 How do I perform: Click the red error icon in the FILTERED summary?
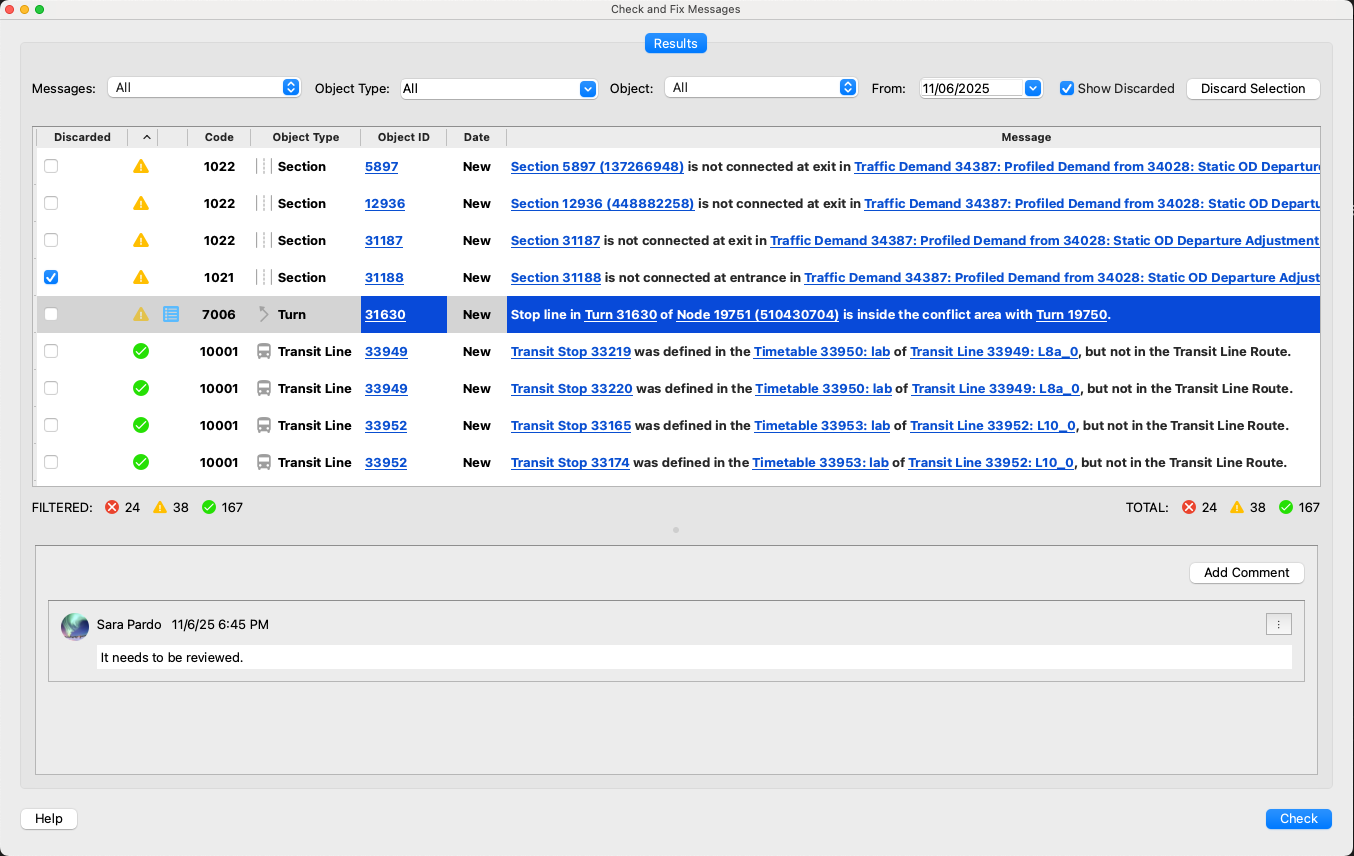pyautogui.click(x=111, y=507)
